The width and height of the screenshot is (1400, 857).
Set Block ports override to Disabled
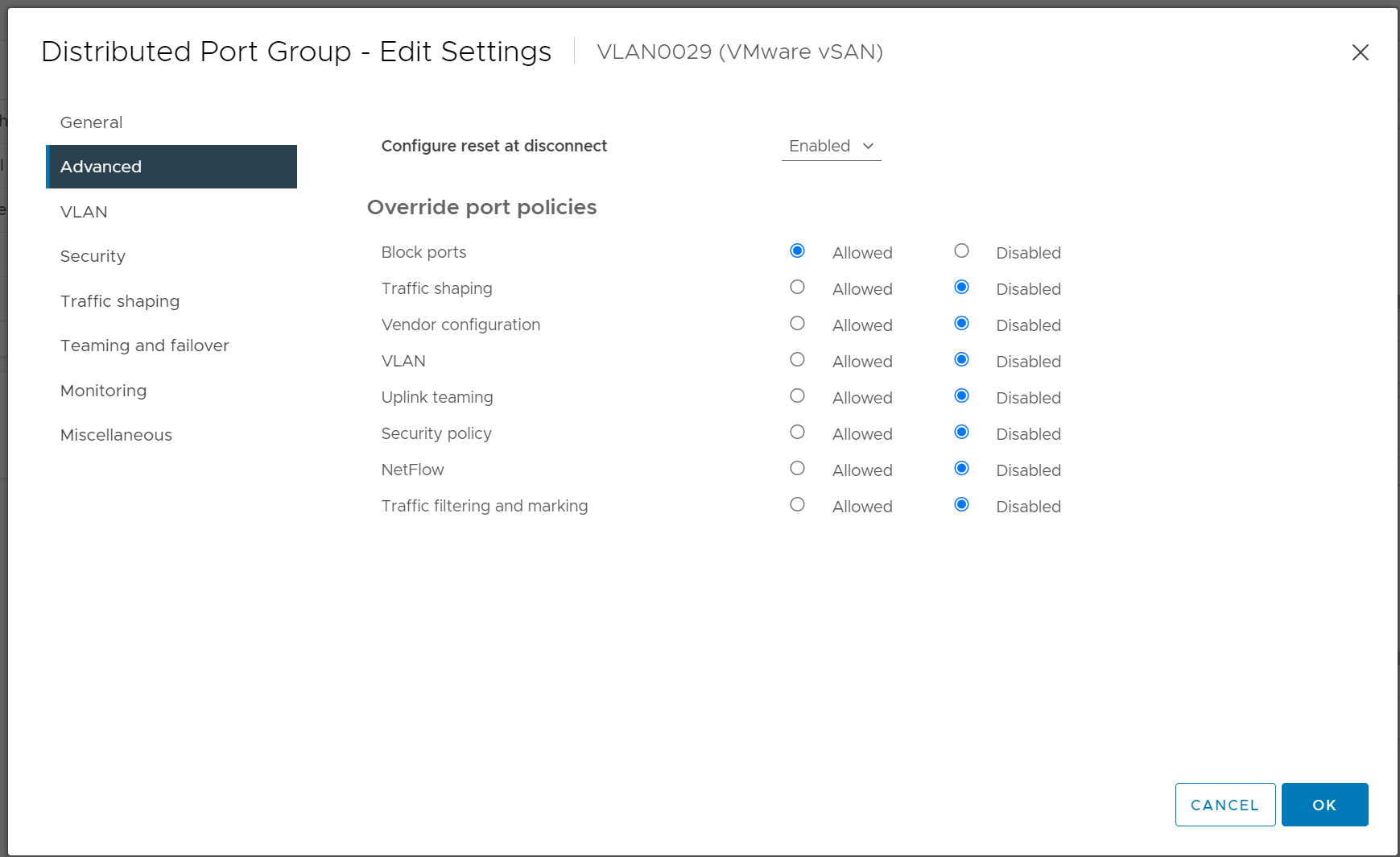(961, 250)
